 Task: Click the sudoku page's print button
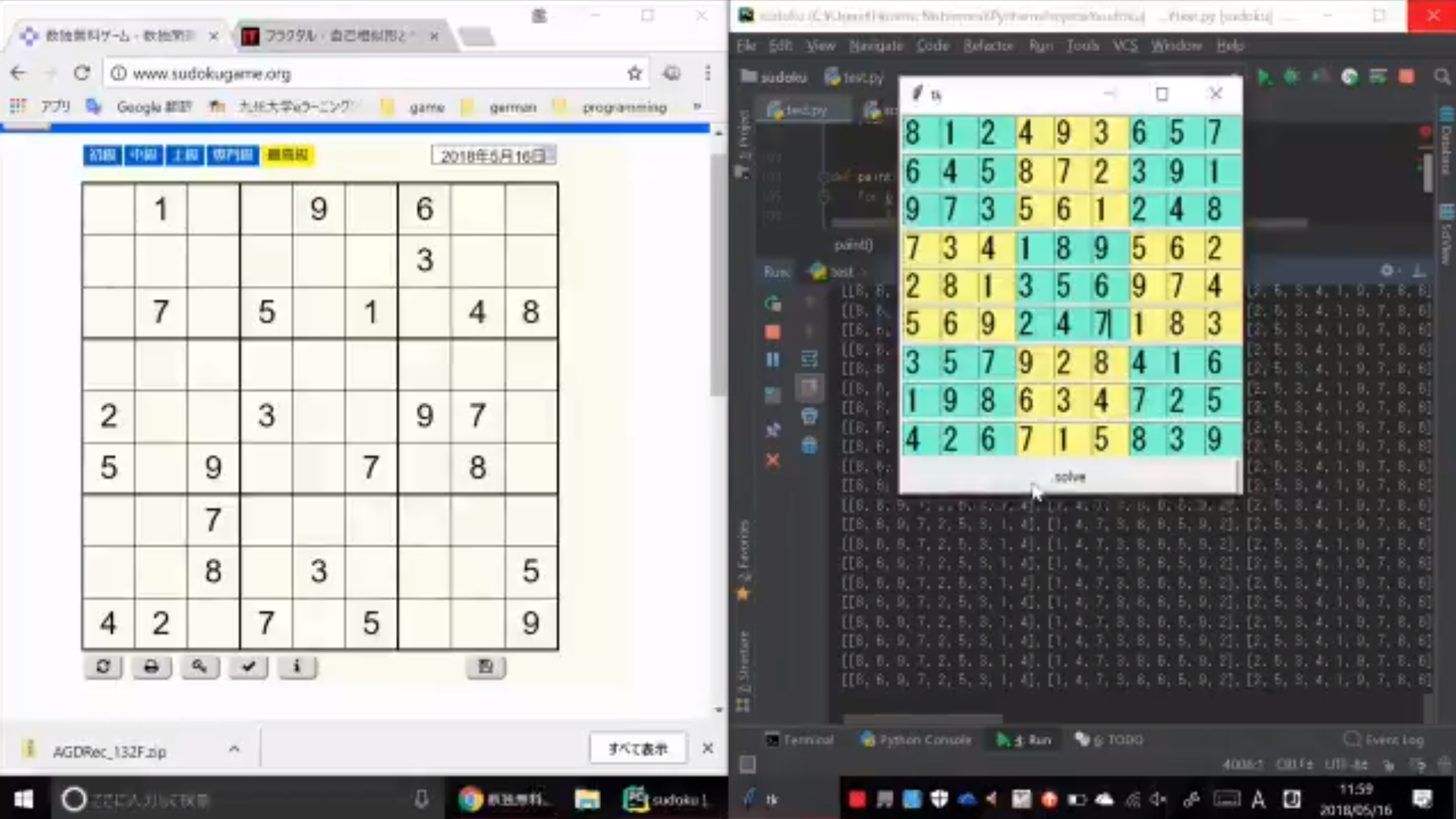pyautogui.click(x=151, y=667)
